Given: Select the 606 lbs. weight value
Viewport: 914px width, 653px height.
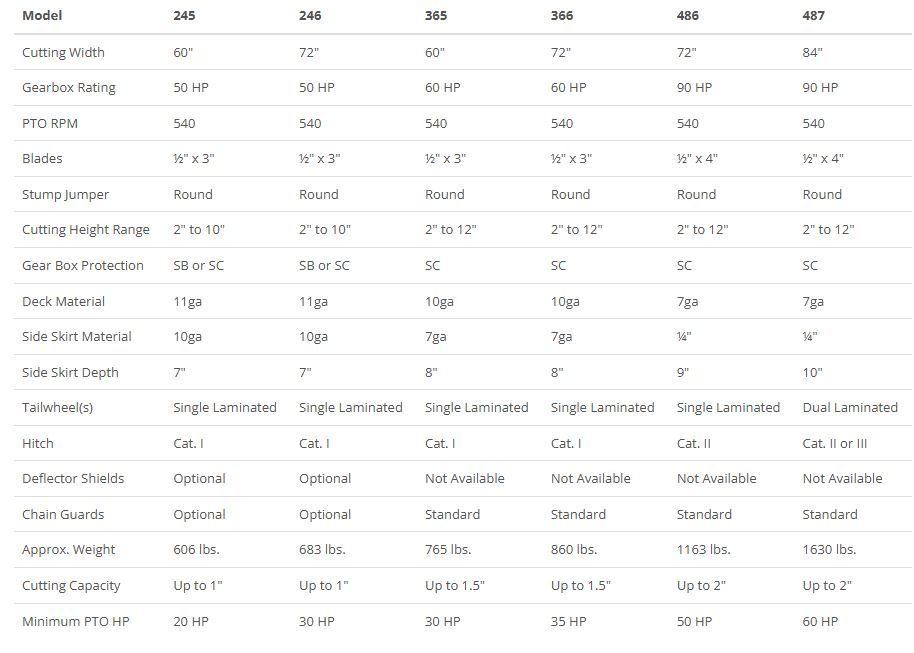Looking at the screenshot, I should [196, 550].
